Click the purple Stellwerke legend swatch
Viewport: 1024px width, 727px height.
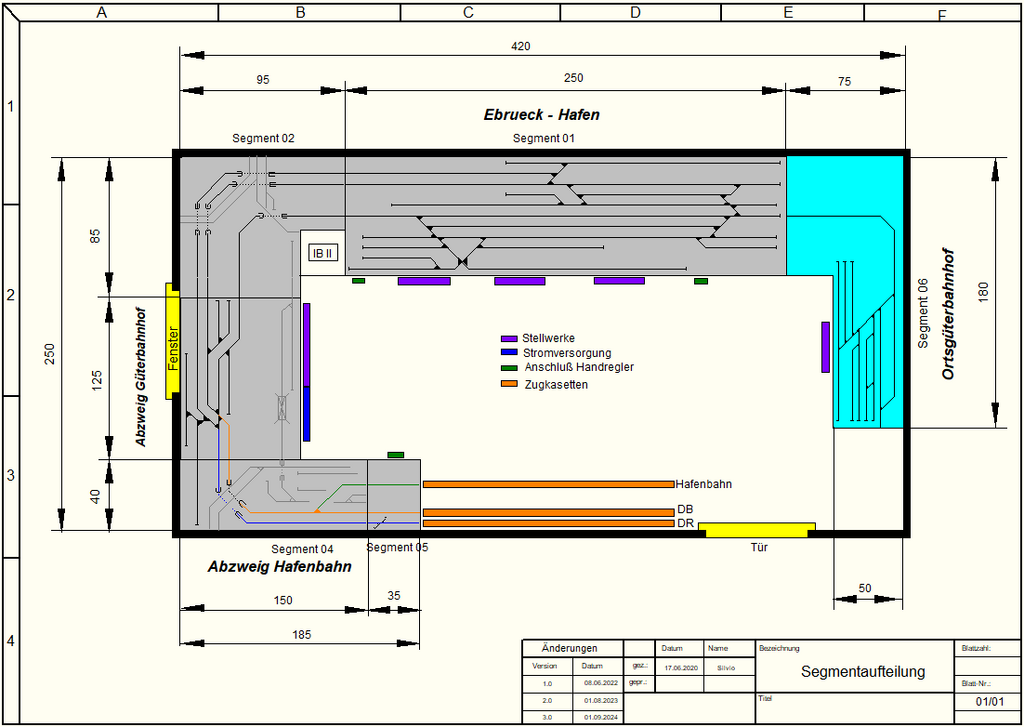509,339
